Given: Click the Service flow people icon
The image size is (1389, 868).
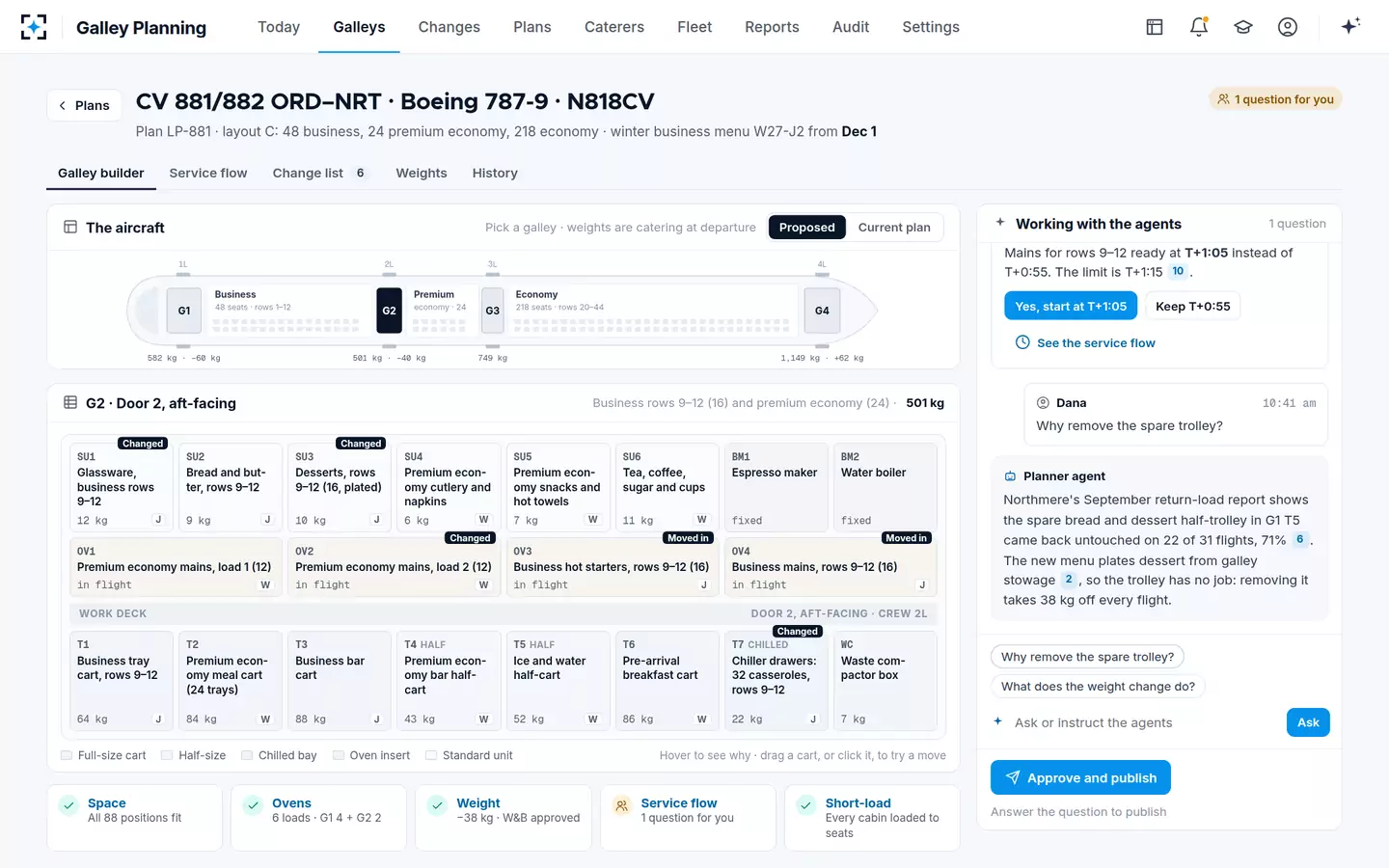Looking at the screenshot, I should tap(621, 805).
